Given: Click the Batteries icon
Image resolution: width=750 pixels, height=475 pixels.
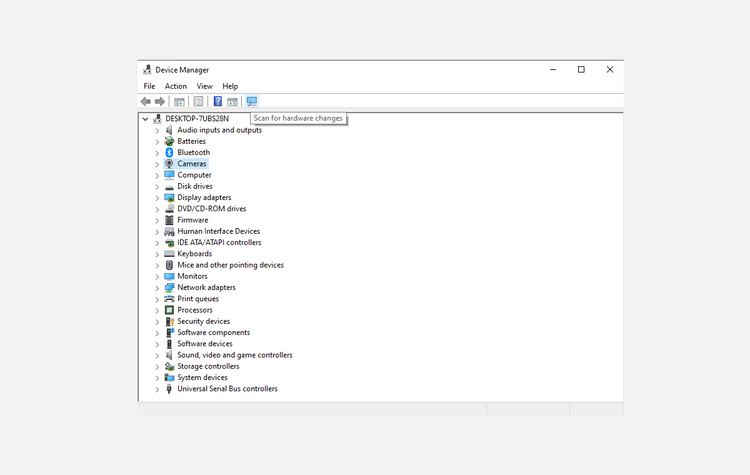Looking at the screenshot, I should 169,141.
